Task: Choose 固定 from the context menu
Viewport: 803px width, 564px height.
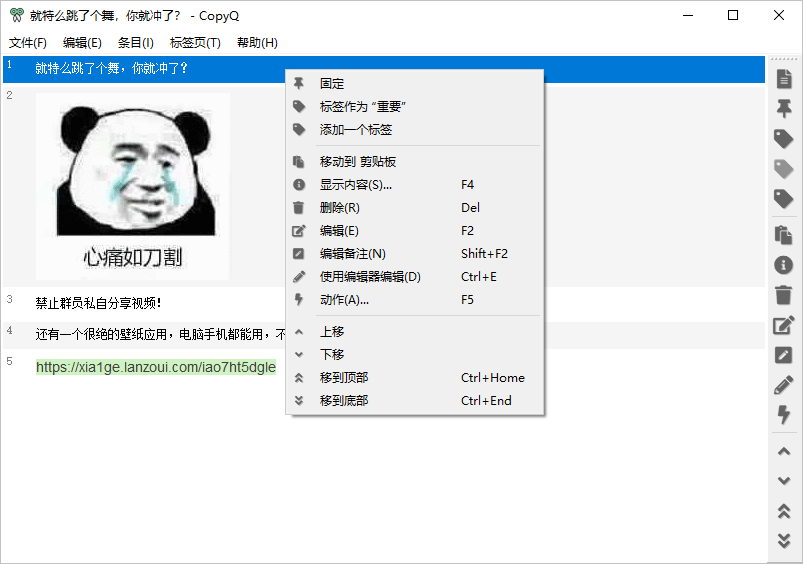Action: 415,83
